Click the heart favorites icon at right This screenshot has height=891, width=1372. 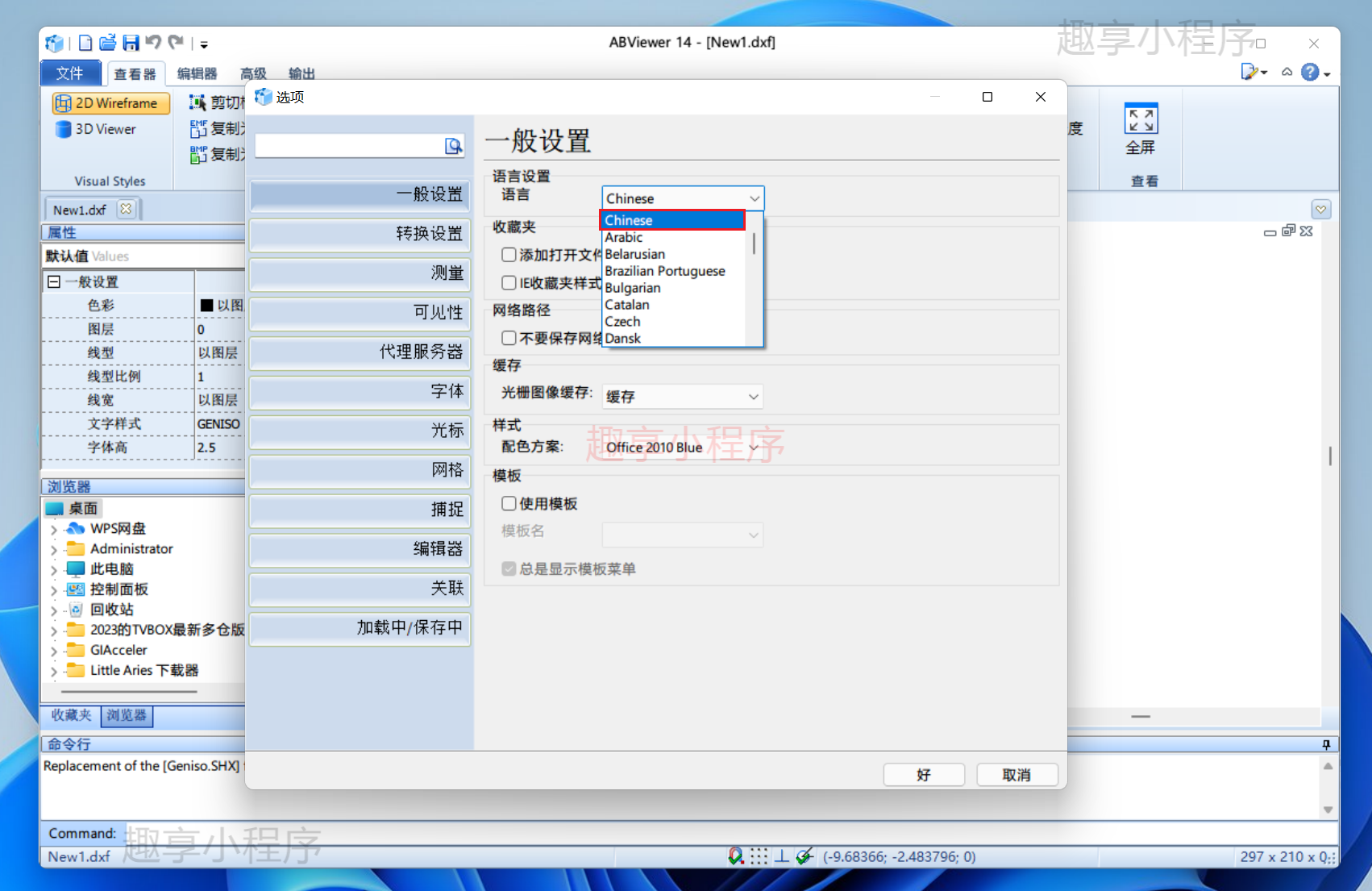[x=1321, y=210]
